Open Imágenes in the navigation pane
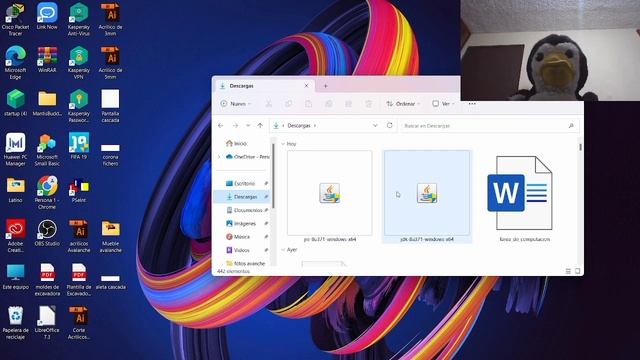 (x=244, y=224)
